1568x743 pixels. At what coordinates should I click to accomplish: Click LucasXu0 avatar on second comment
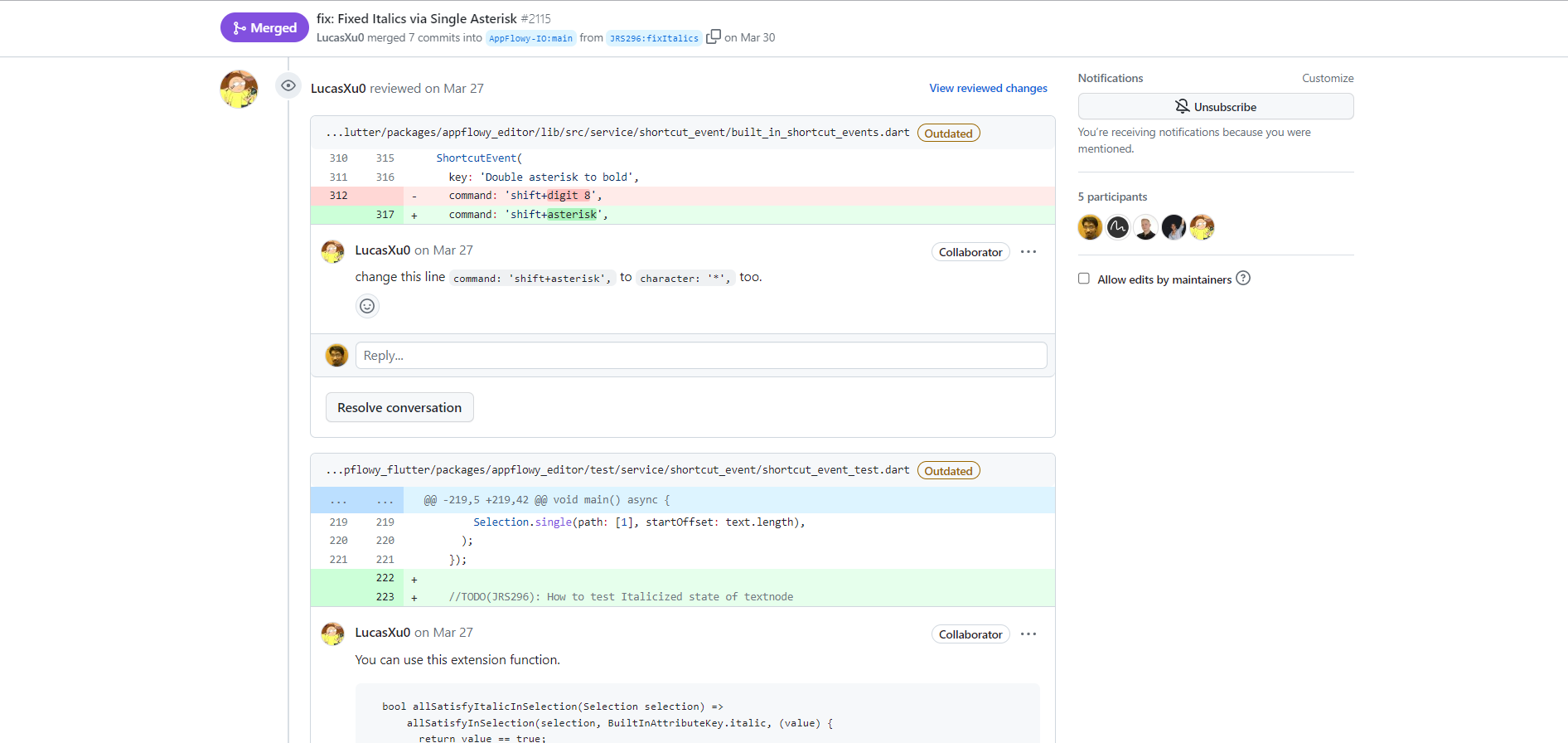(x=332, y=634)
